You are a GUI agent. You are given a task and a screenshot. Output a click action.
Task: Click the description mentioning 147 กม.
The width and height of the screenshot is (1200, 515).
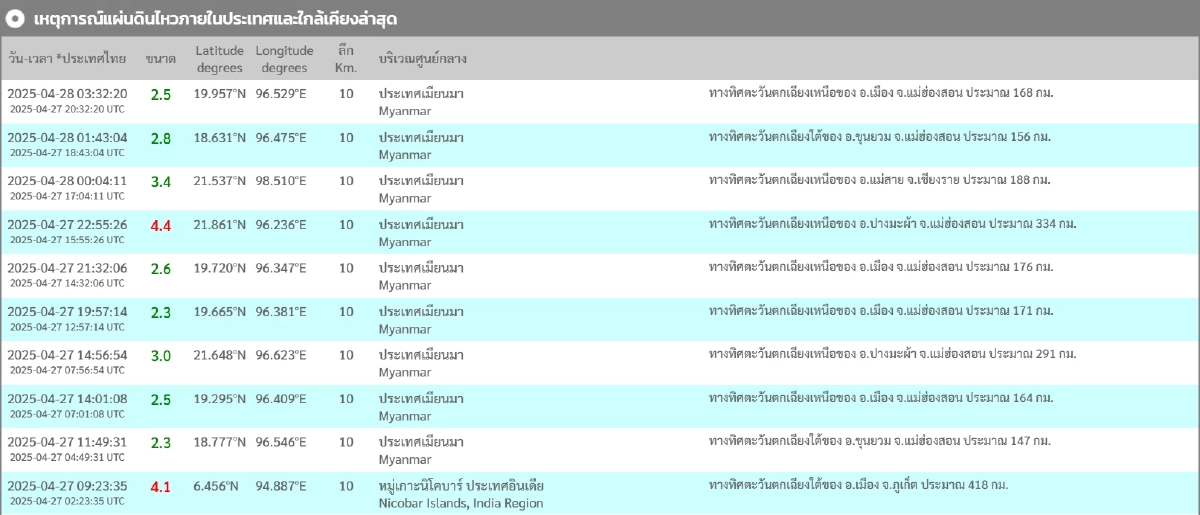pos(879,442)
